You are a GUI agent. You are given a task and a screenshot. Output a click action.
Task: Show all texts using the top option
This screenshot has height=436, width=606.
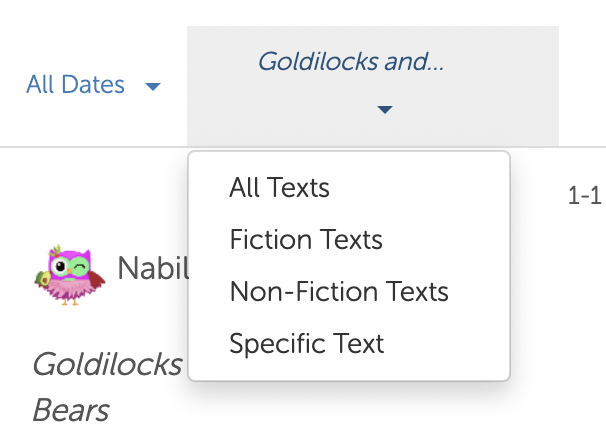[x=279, y=187]
